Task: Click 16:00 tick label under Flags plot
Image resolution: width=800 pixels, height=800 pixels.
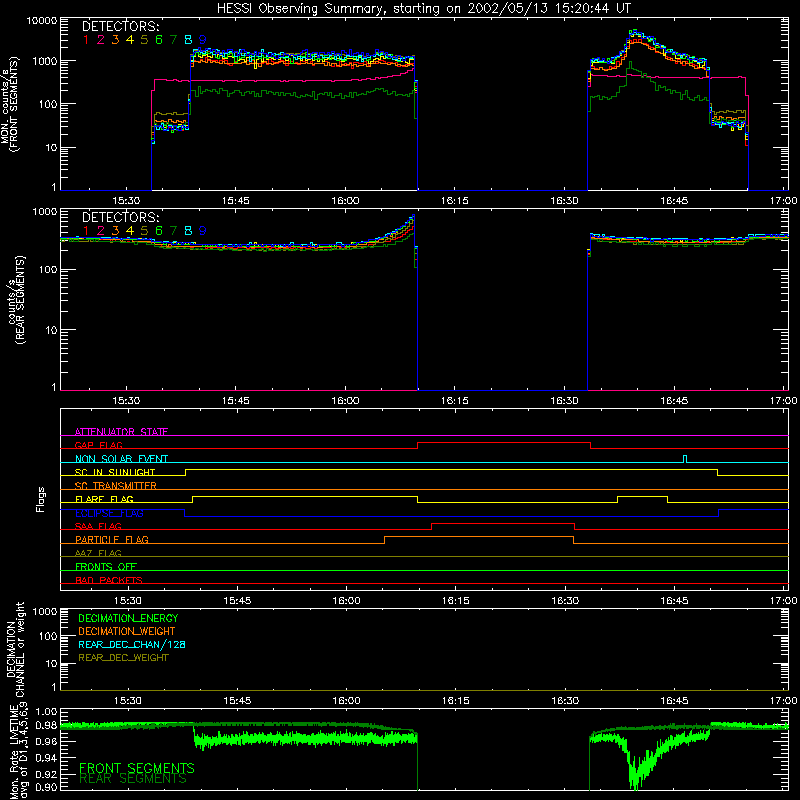Action: [346, 601]
